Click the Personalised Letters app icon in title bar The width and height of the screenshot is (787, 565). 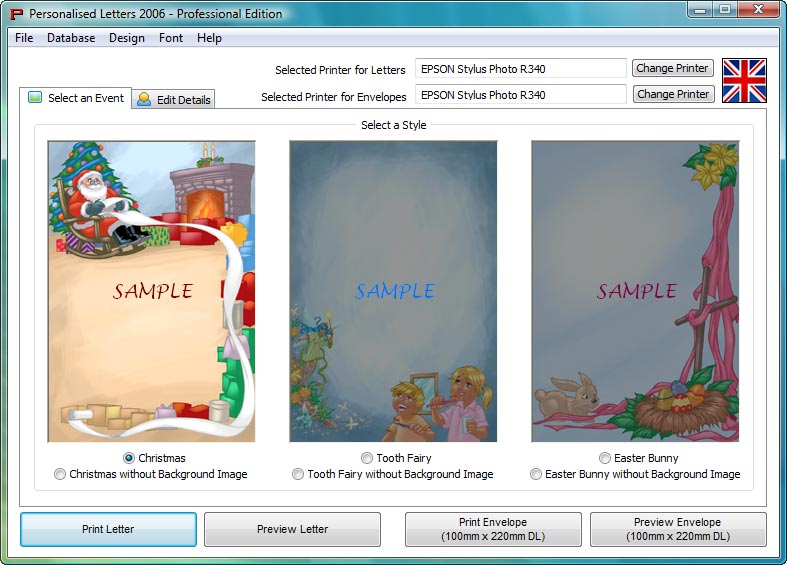[16, 14]
